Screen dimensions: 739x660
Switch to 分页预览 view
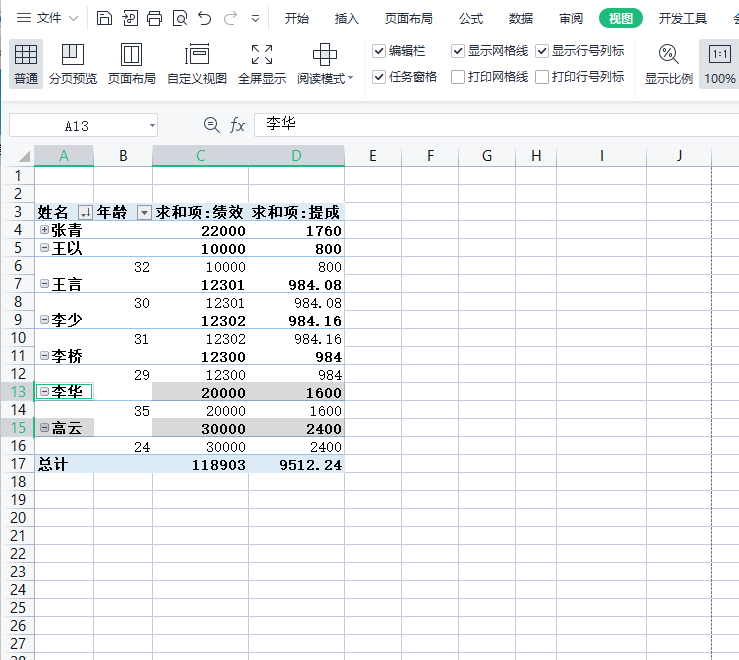(73, 64)
